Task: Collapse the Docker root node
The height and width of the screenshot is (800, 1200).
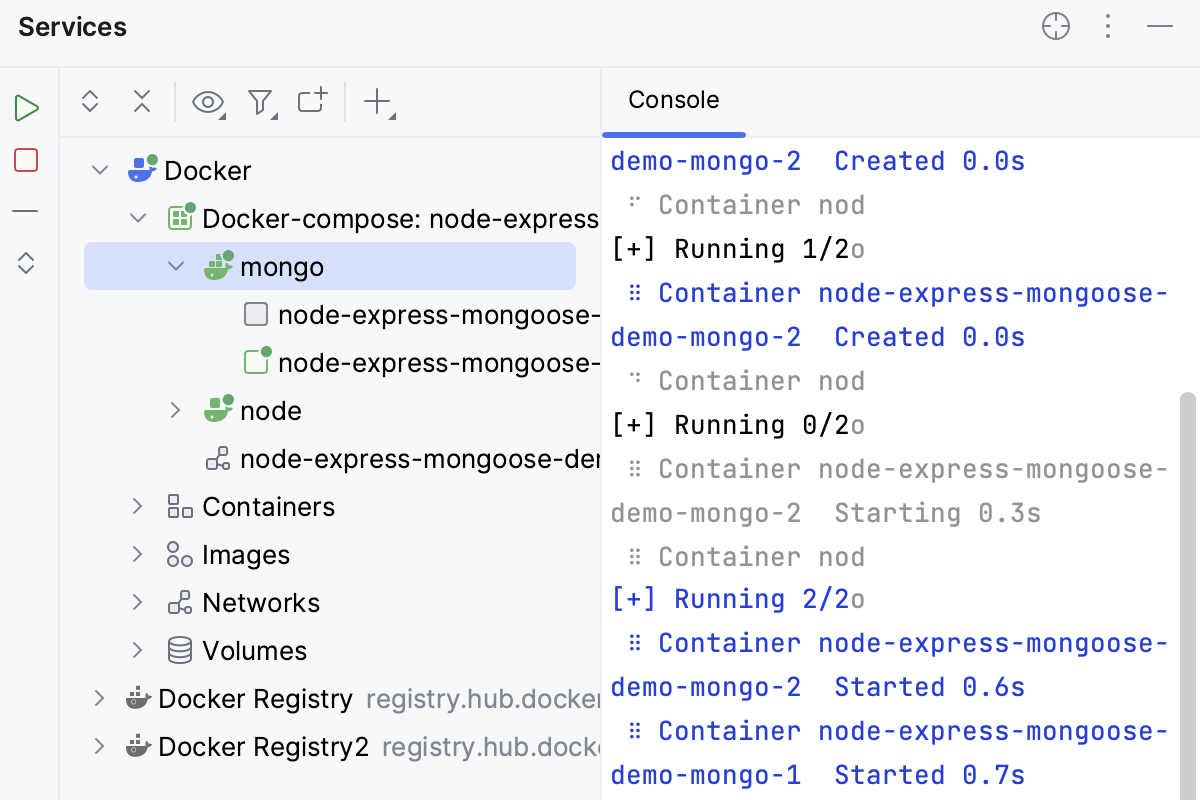Action: coord(100,171)
